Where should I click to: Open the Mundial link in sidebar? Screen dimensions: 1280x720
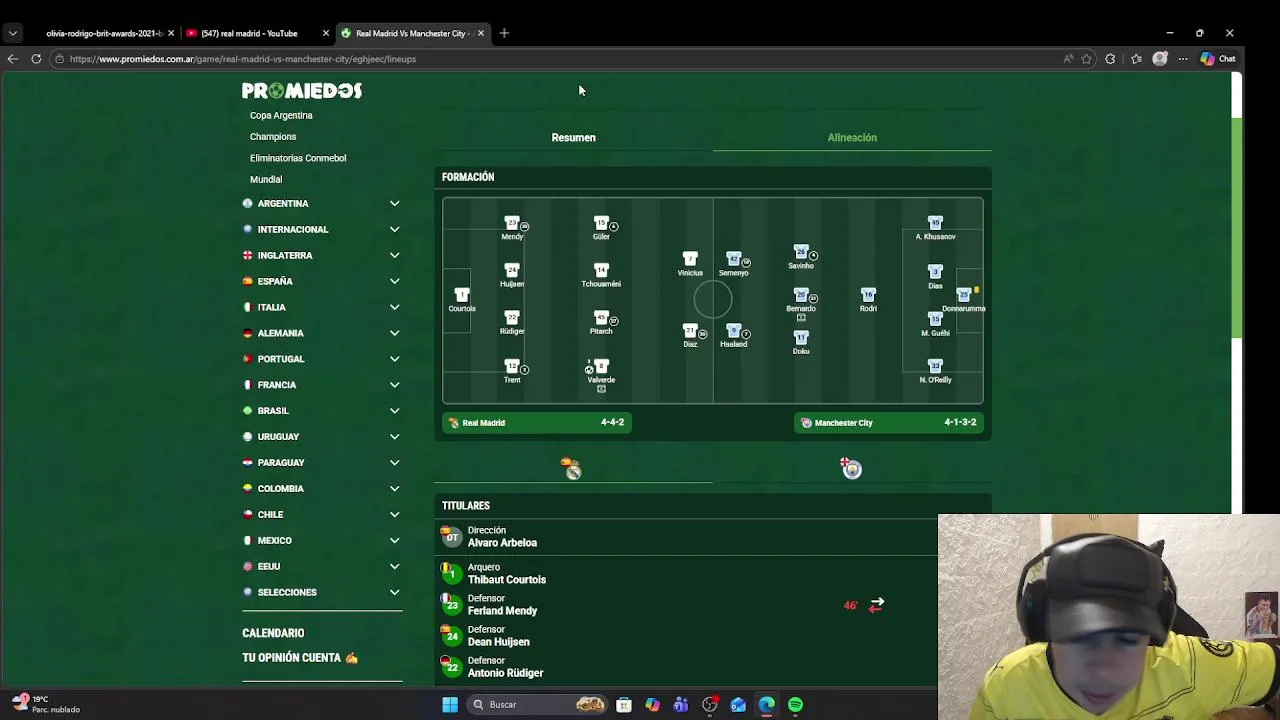point(266,180)
